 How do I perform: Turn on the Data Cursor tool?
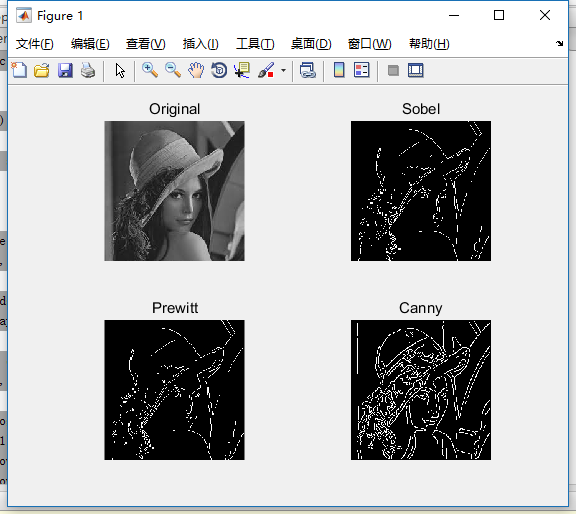(x=242, y=70)
